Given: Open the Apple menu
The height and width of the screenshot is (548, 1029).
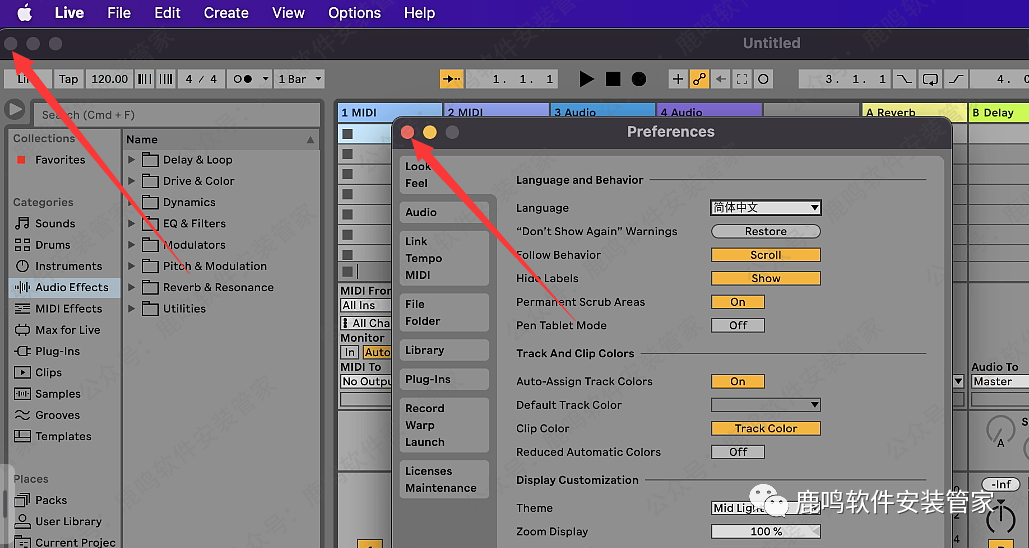Looking at the screenshot, I should pos(24,12).
